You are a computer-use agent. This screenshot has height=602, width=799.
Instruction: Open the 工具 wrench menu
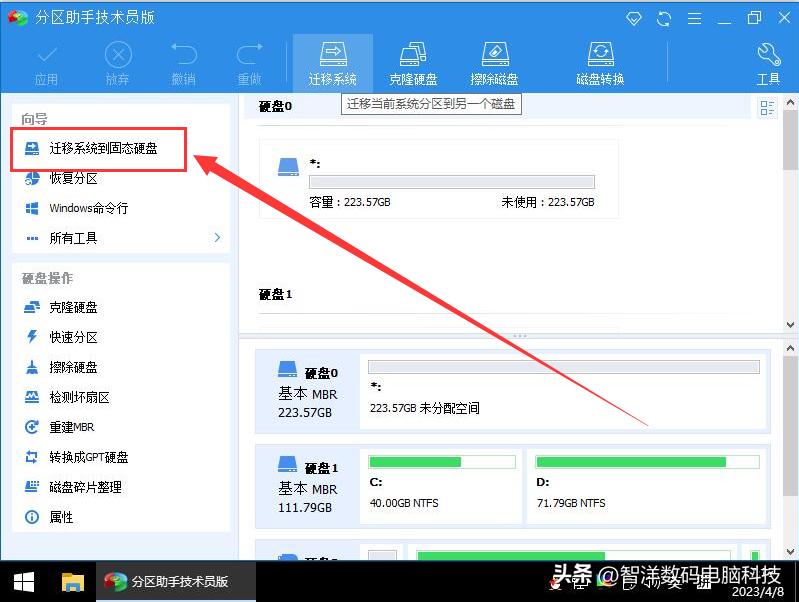pos(768,64)
